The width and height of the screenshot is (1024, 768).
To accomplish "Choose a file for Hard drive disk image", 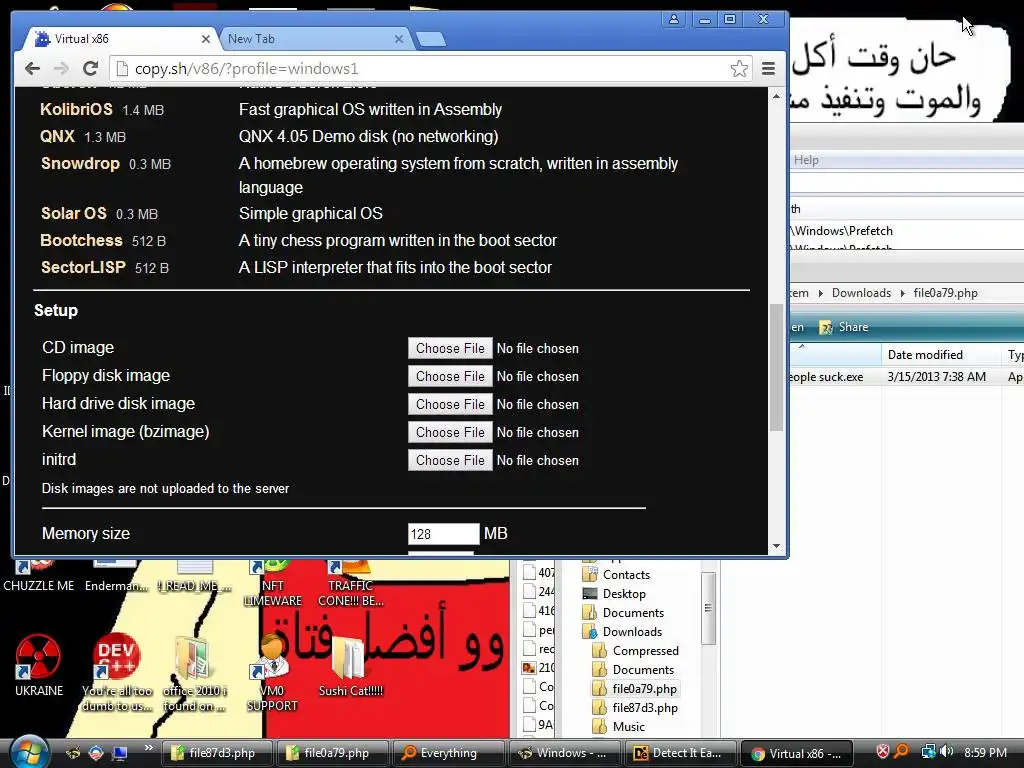I will [x=450, y=404].
